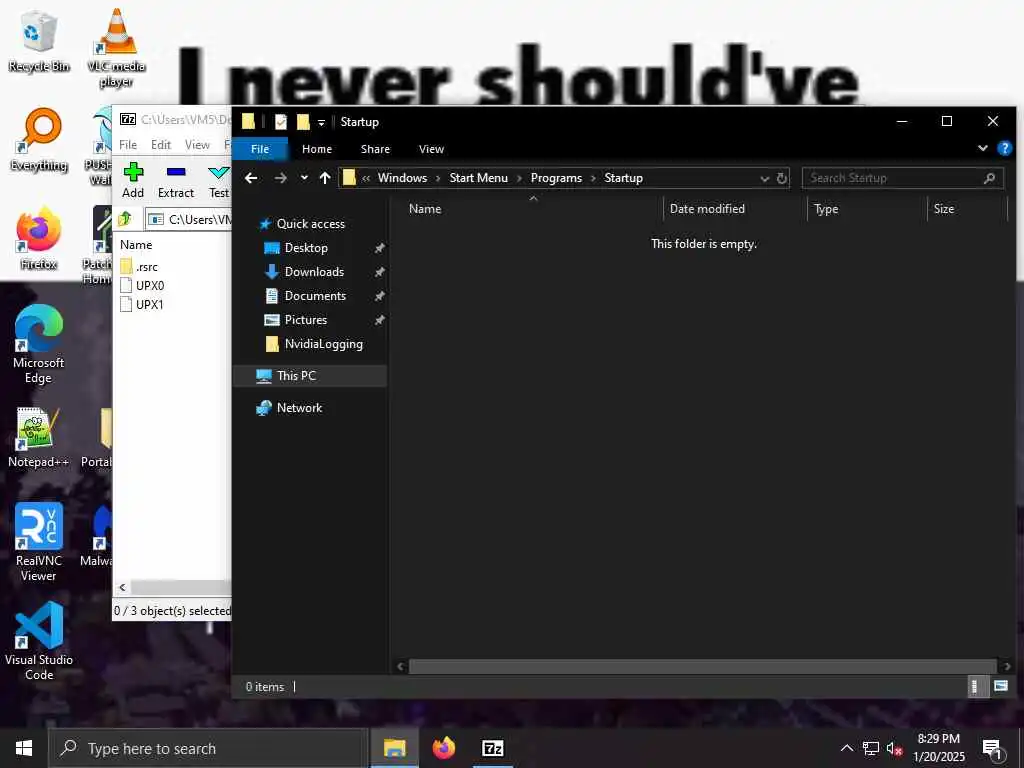The image size is (1024, 768).
Task: Open the View tab in Explorer ribbon
Action: [431, 149]
